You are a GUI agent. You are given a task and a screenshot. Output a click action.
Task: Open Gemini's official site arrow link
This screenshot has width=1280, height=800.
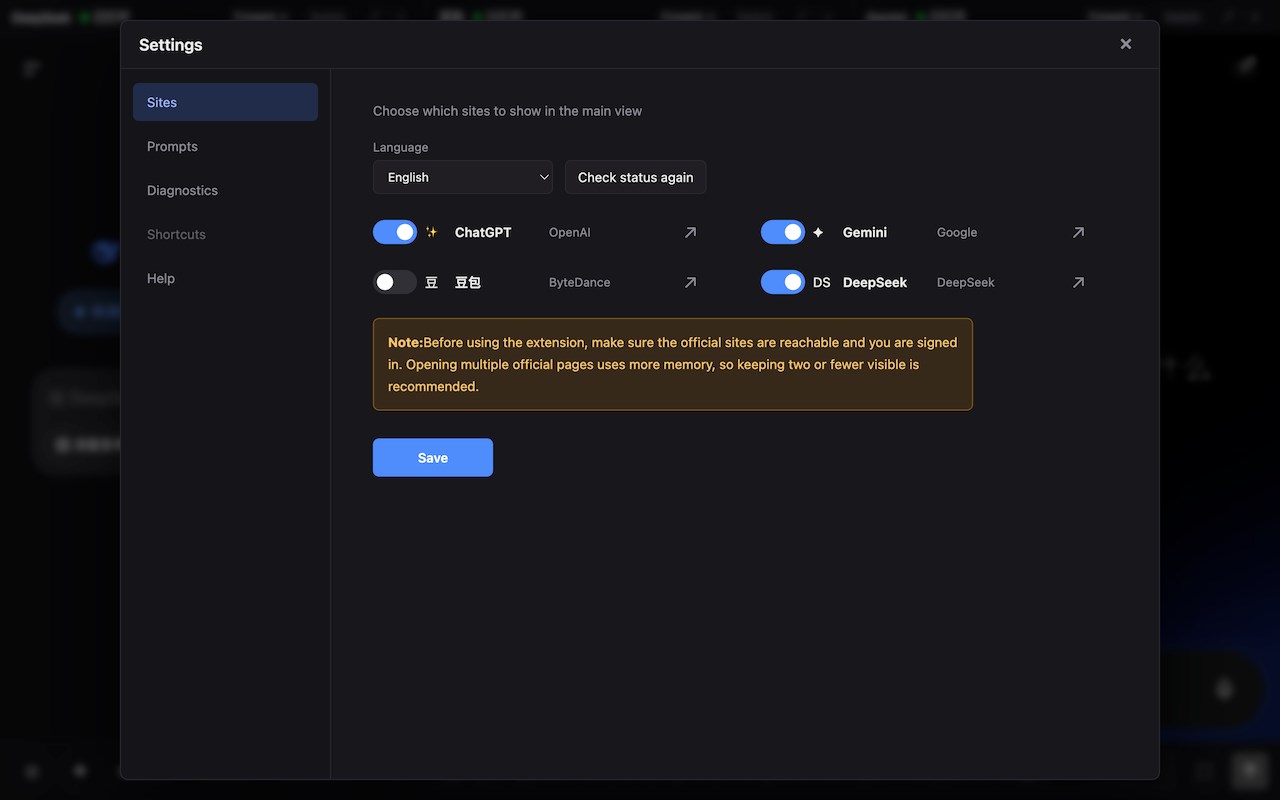1078,232
